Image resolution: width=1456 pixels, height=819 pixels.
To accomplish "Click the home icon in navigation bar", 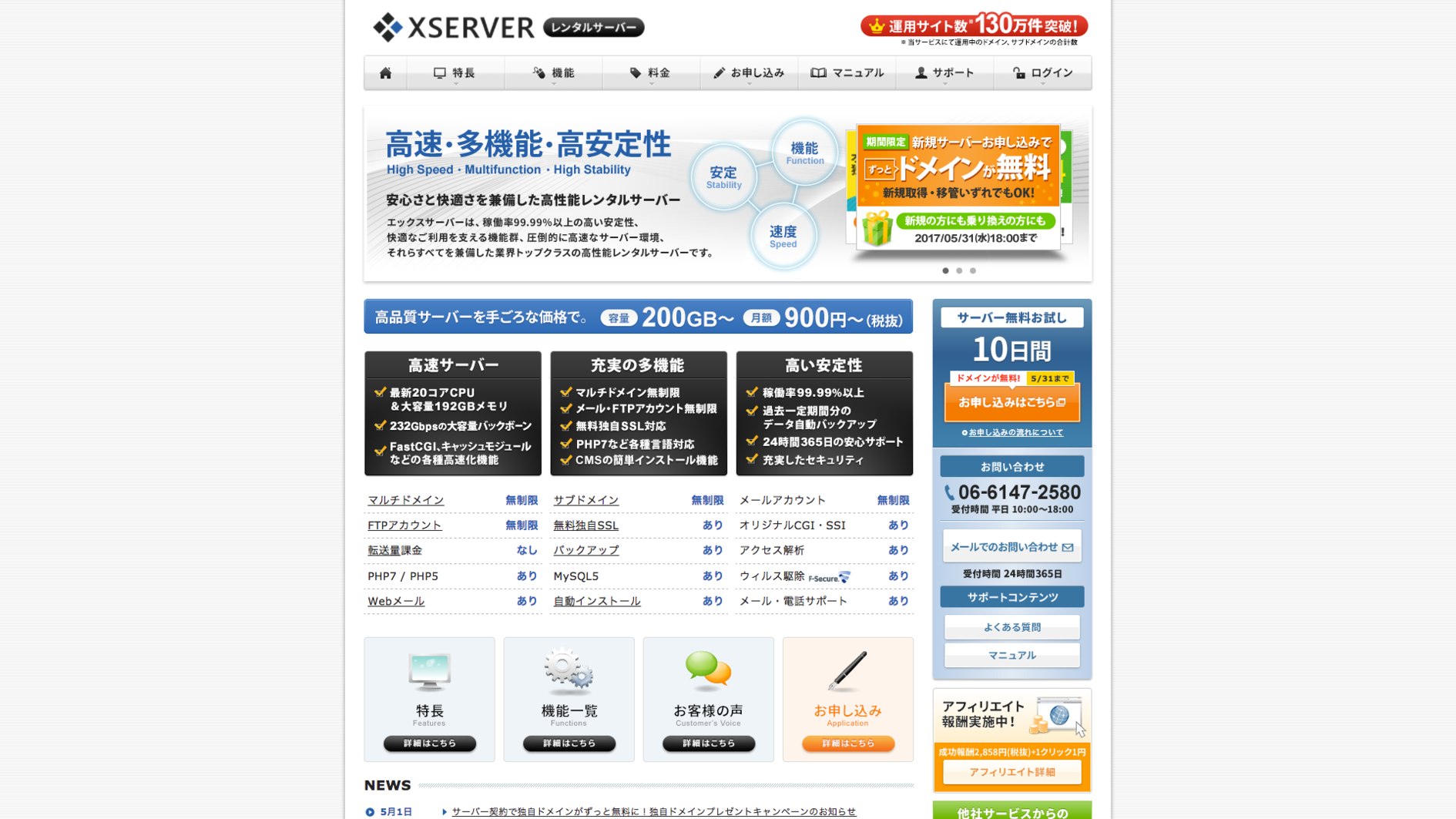I will click(x=385, y=73).
